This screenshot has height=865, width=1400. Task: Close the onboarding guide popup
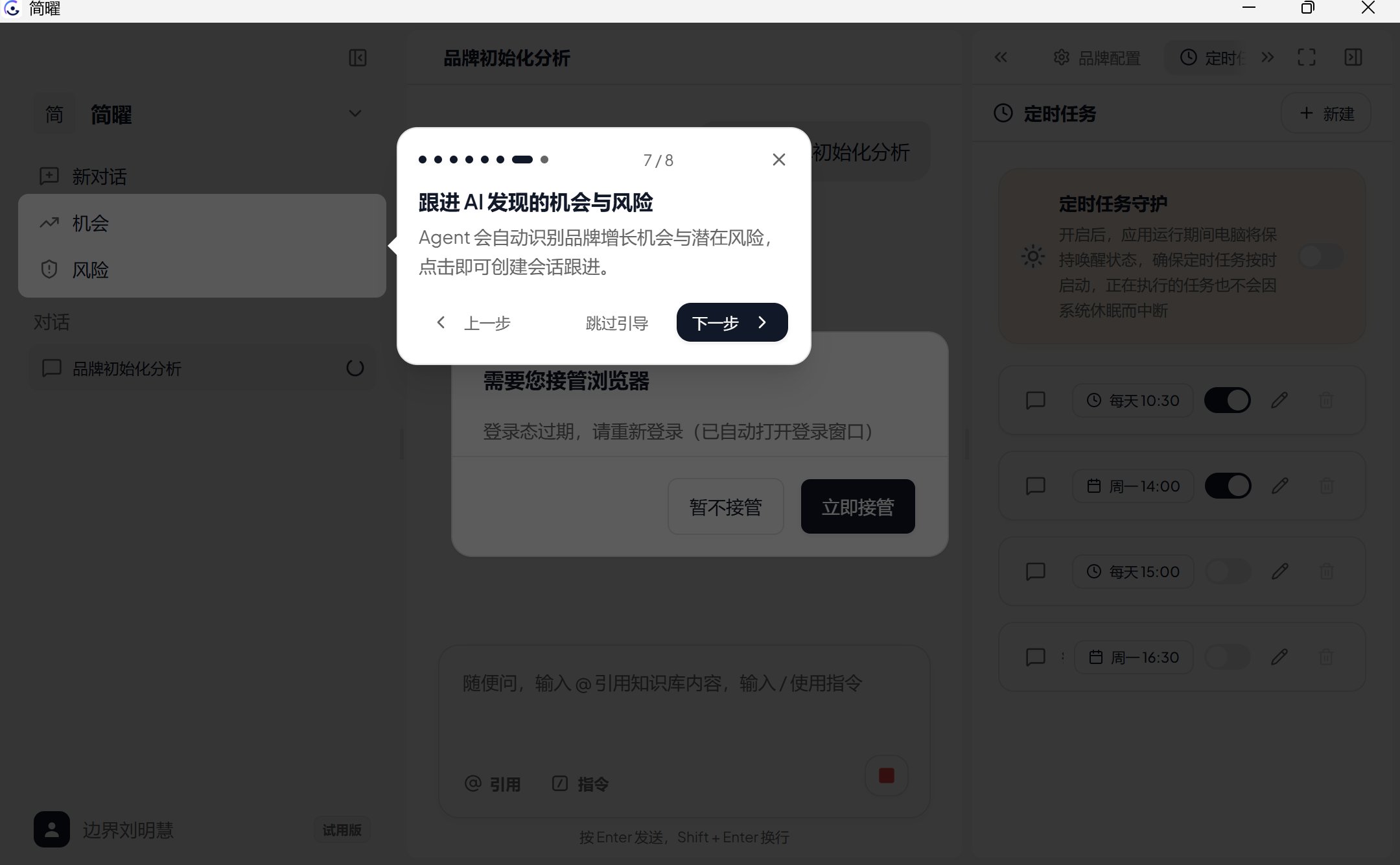[x=779, y=160]
